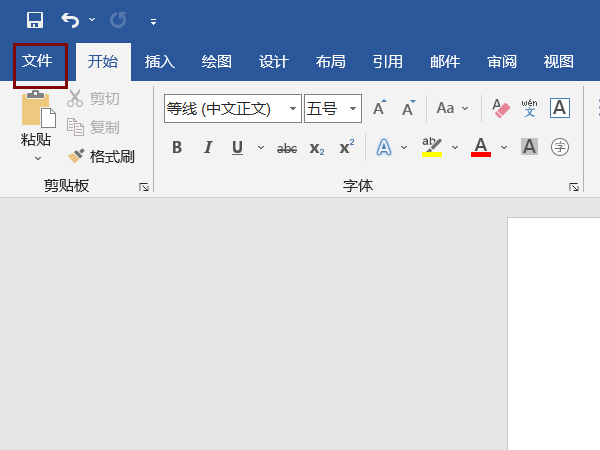Switch to the 插入 (Insert) tab
The image size is (600, 450).
(160, 61)
